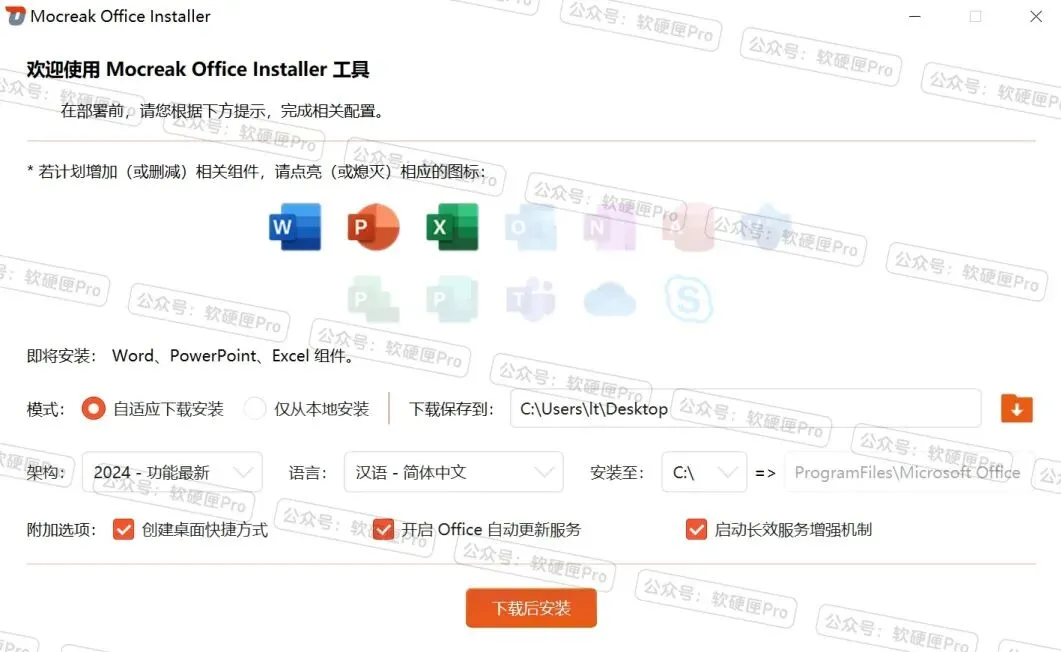Viewport: 1061px width, 652px height.
Task: Click the orange download folder browse icon
Action: click(x=1016, y=408)
